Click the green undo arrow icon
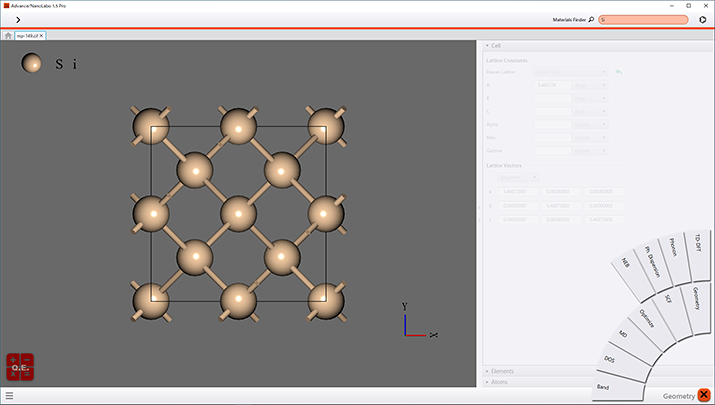The image size is (715, 405). (x=619, y=72)
